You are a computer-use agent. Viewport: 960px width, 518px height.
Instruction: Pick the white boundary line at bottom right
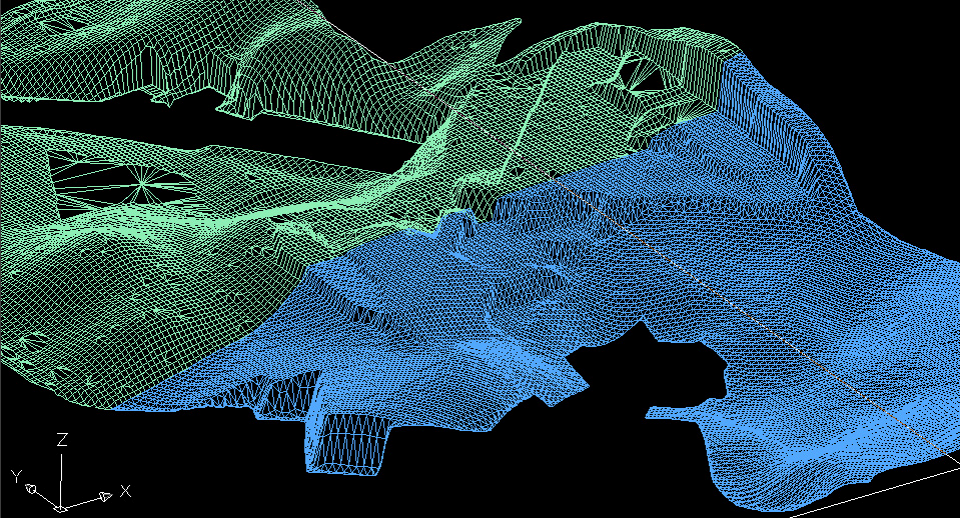coord(880,488)
